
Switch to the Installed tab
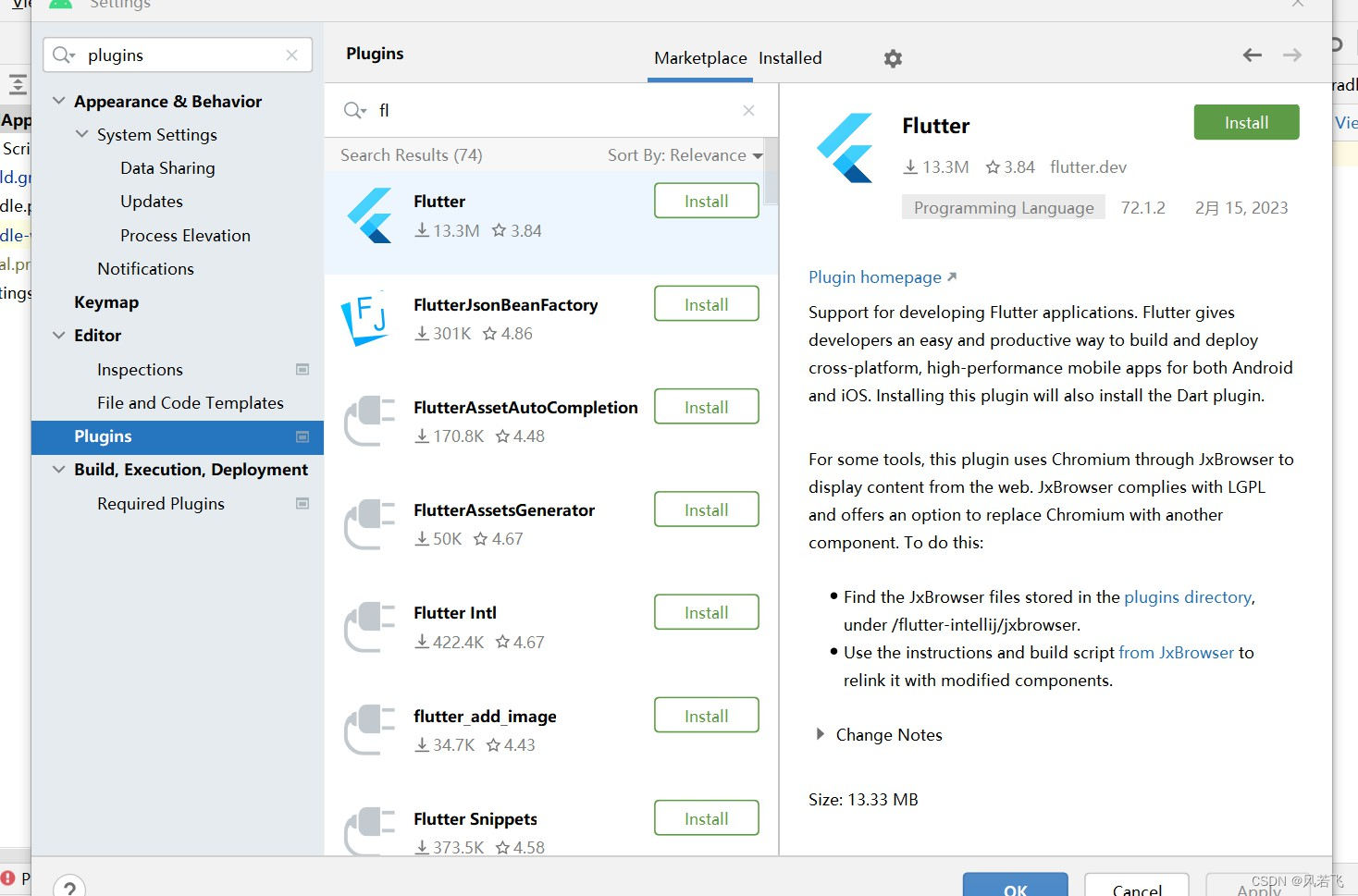[790, 58]
